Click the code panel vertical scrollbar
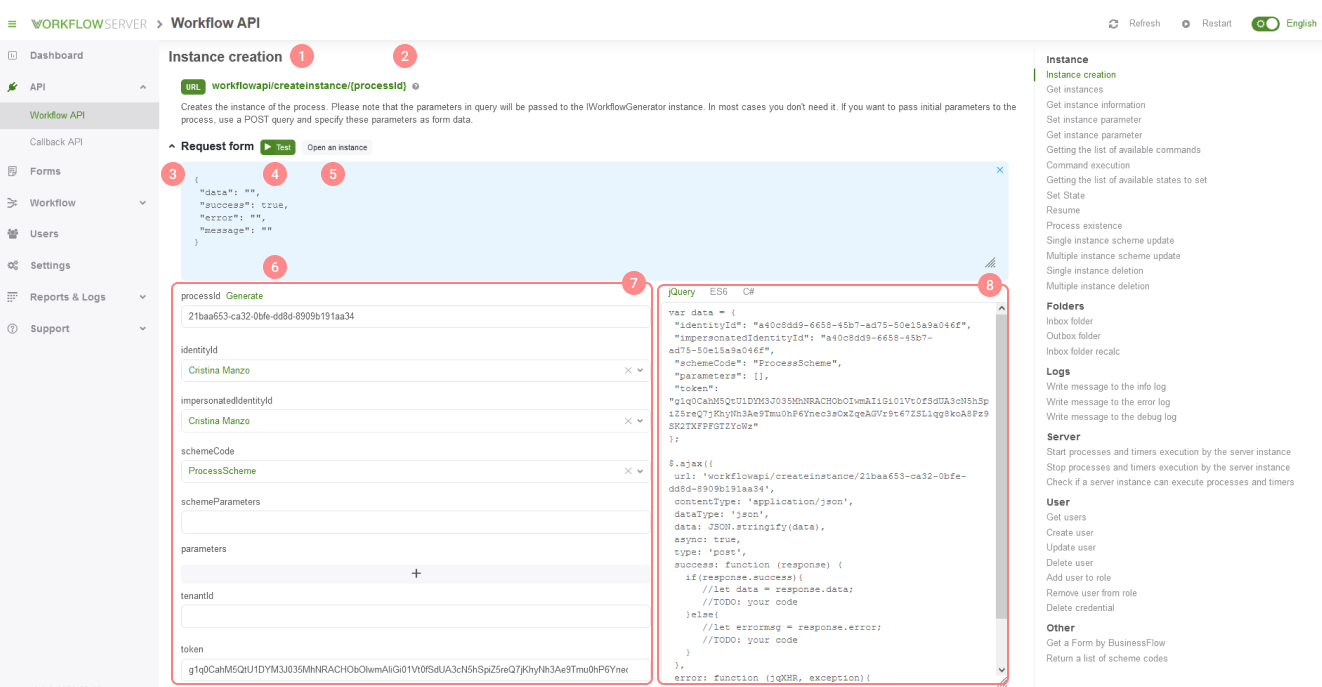 1002,466
